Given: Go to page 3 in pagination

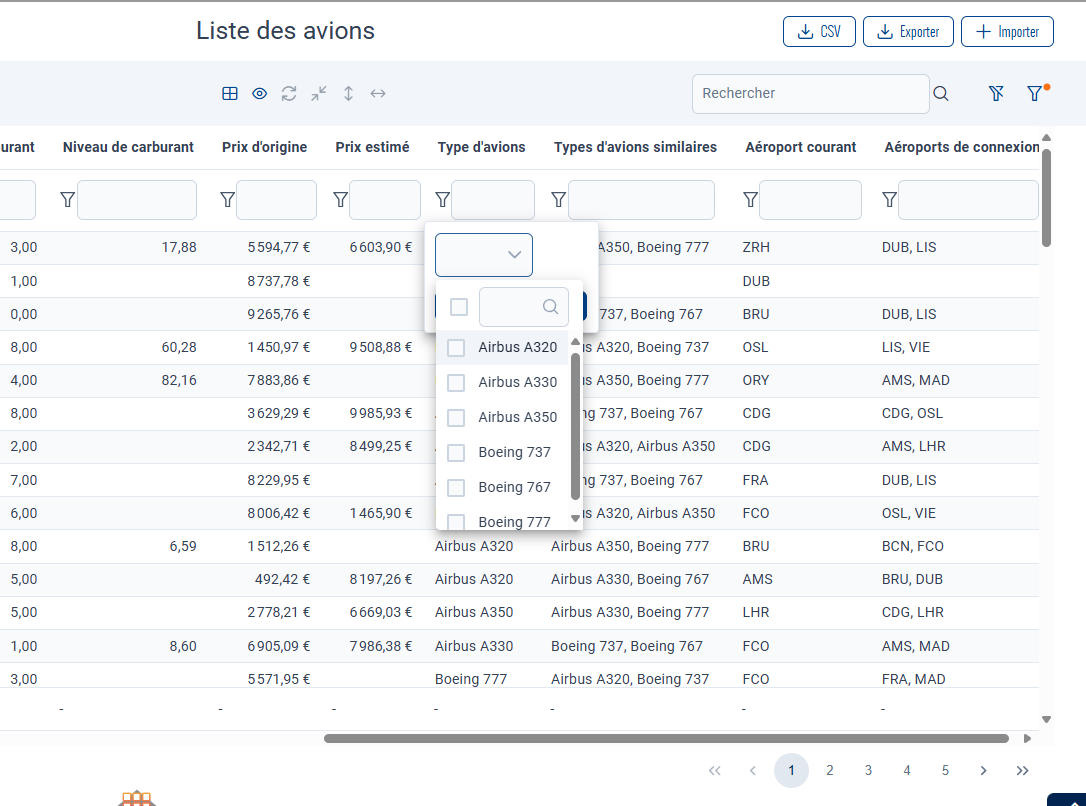Looking at the screenshot, I should tap(868, 771).
